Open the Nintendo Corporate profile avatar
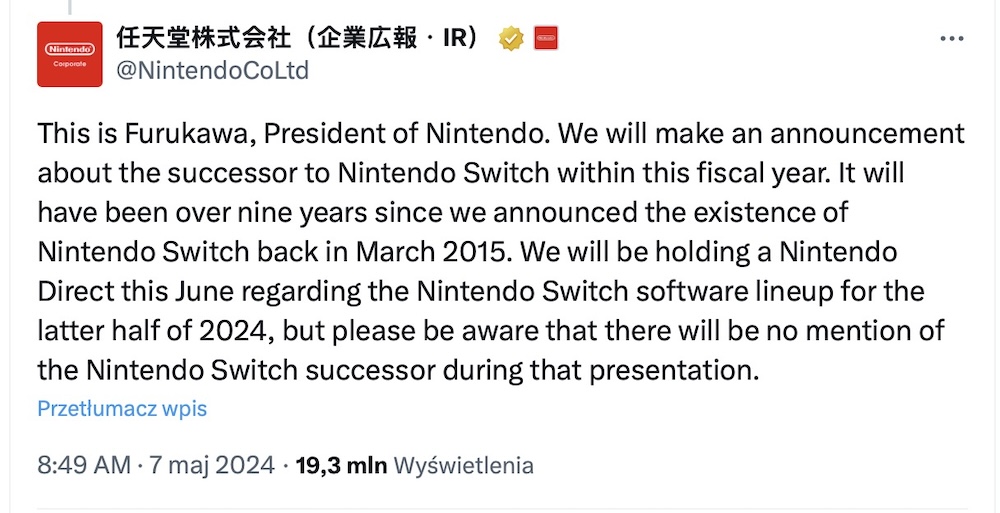This screenshot has height=513, width=1000. click(70, 54)
